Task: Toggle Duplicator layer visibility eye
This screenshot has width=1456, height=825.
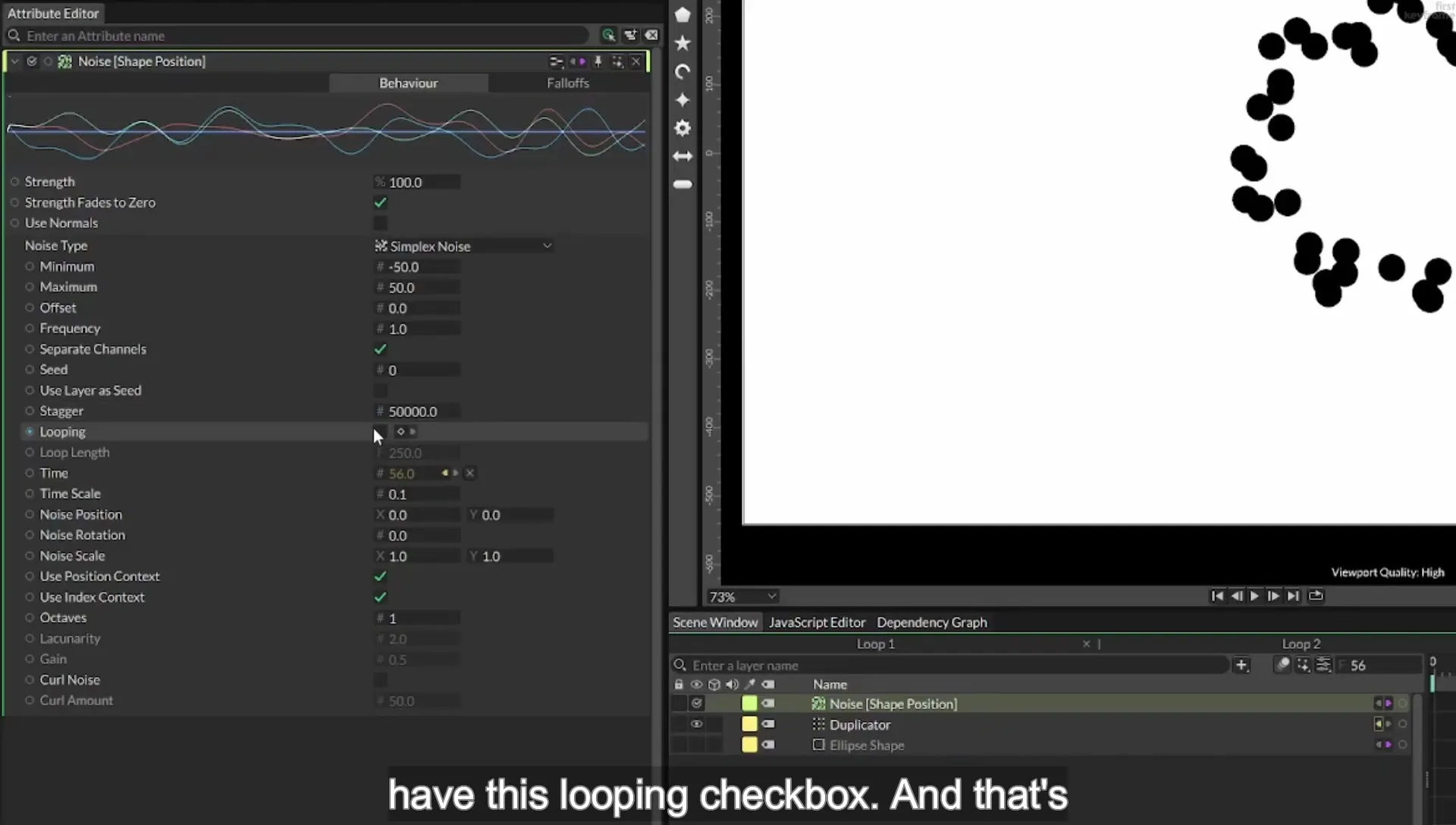Action: point(696,724)
